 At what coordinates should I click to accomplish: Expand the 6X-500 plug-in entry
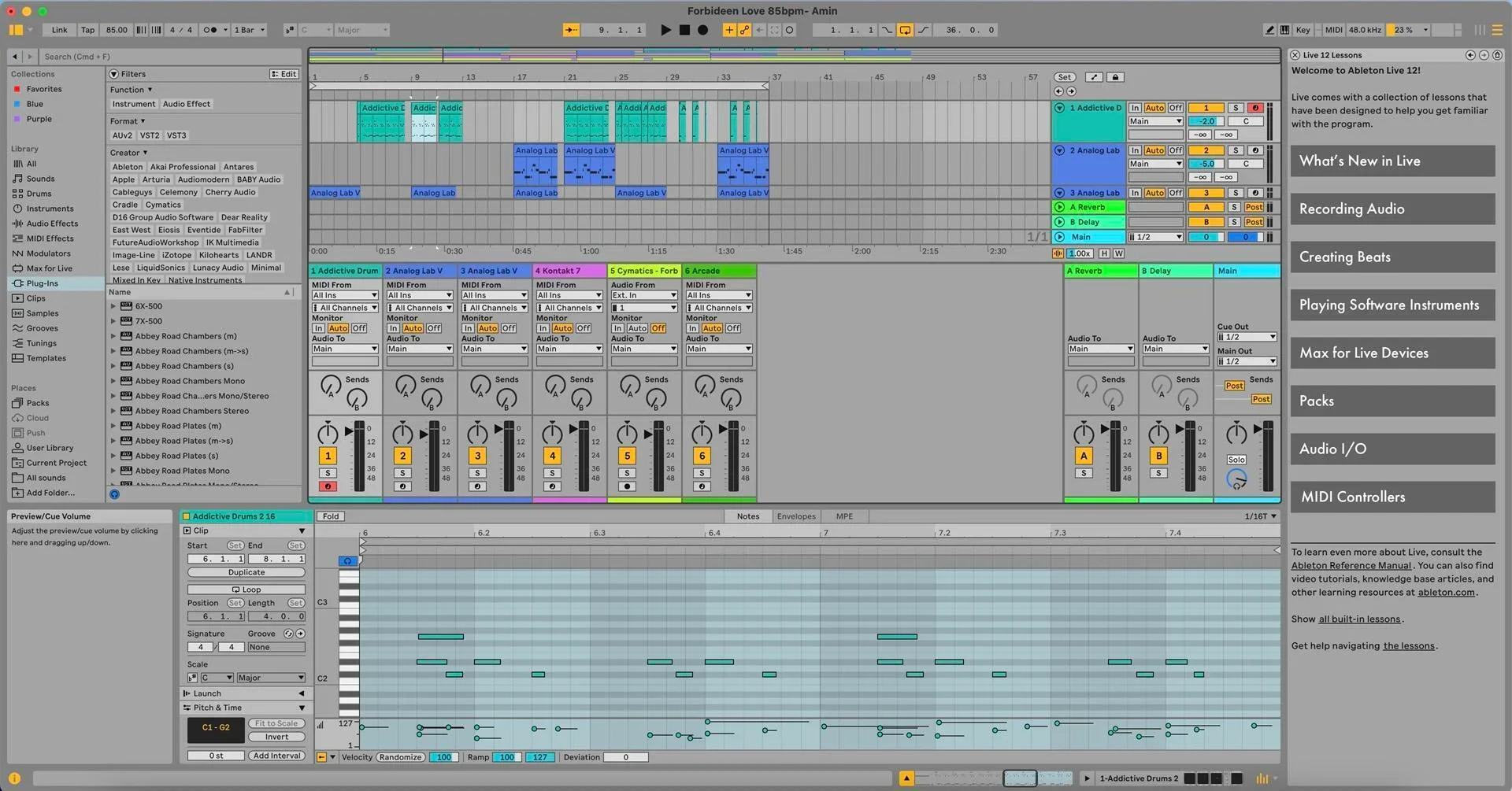click(113, 306)
